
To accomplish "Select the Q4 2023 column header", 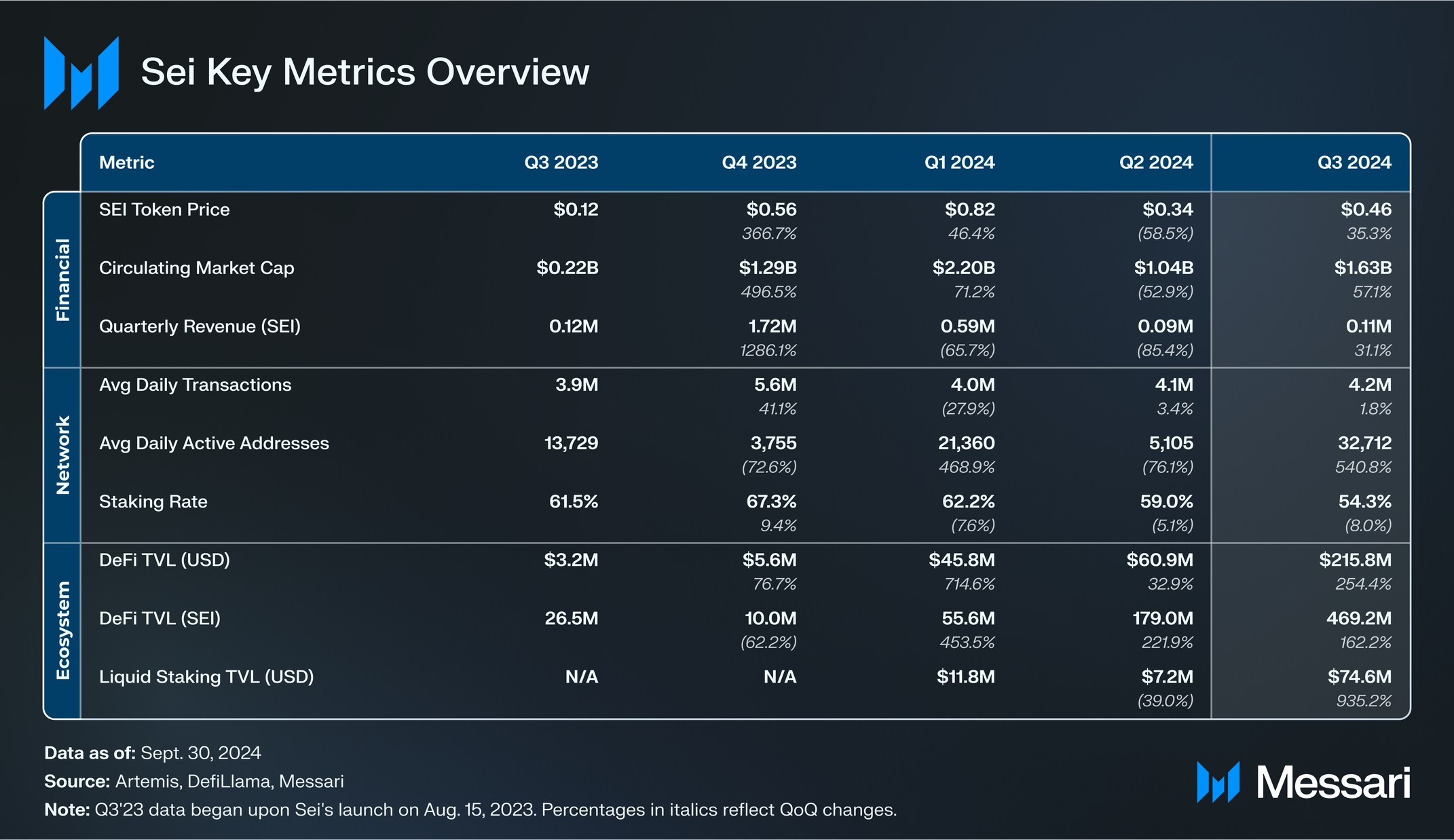I will click(x=759, y=163).
